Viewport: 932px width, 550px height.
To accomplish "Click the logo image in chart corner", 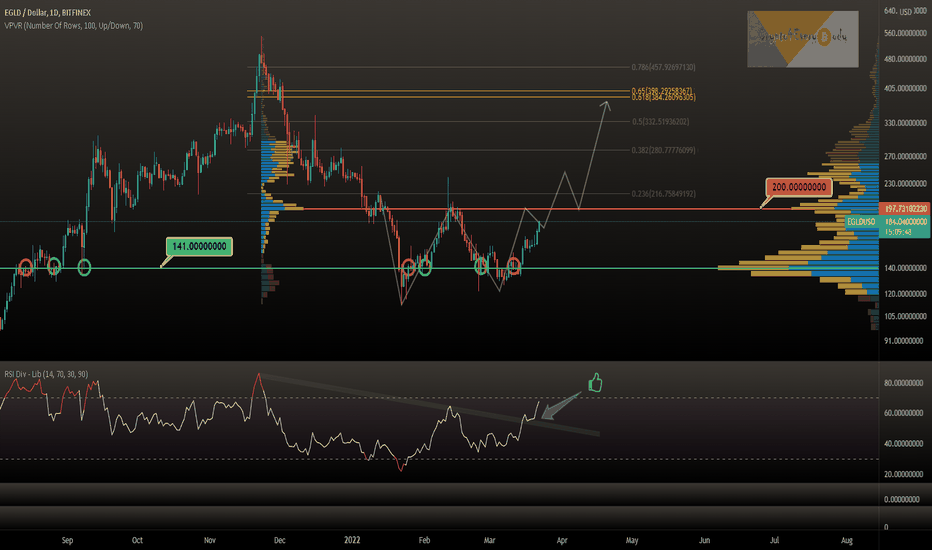I will coord(802,39).
